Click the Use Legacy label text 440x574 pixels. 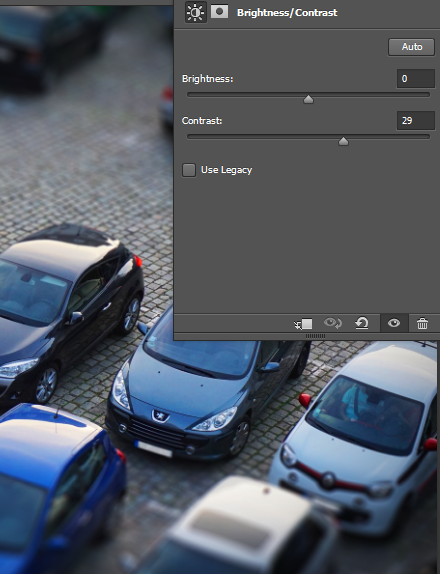[226, 170]
